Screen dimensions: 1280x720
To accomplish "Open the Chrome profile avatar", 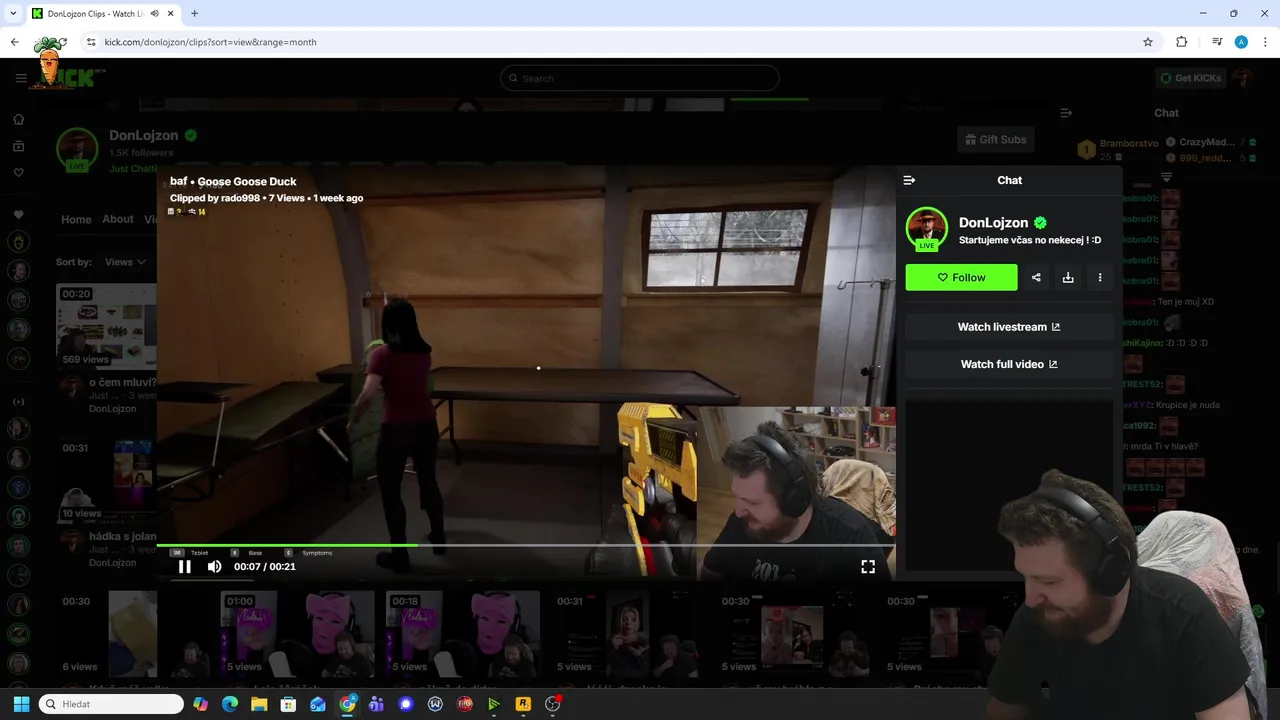I will pos(1241,42).
